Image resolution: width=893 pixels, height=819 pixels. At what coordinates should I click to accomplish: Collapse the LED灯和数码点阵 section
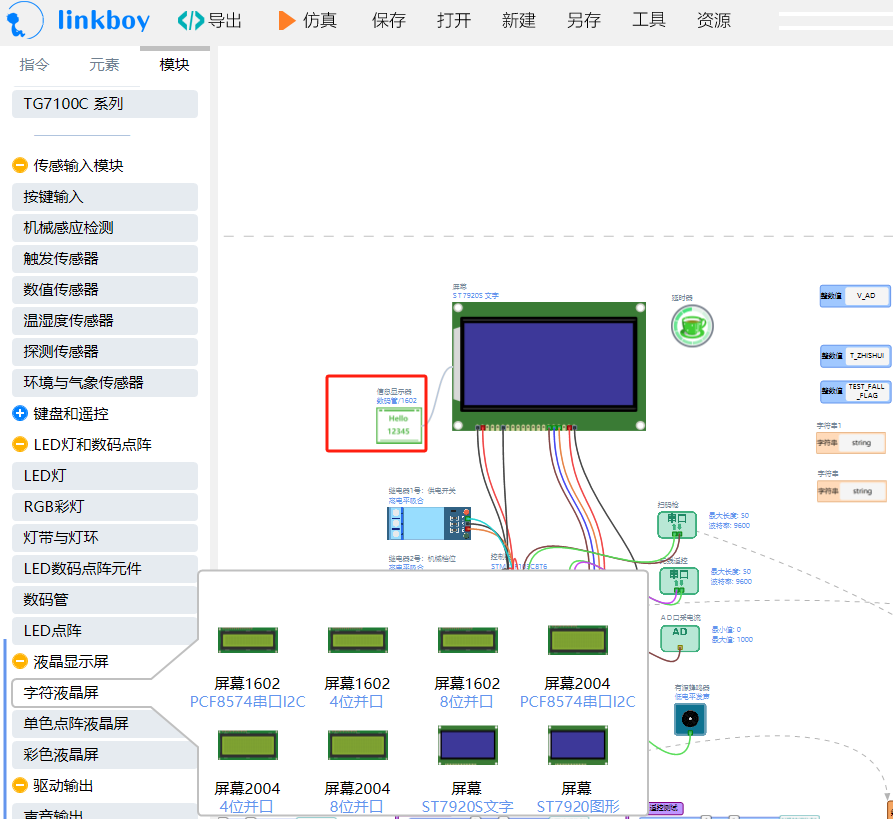tap(19, 444)
